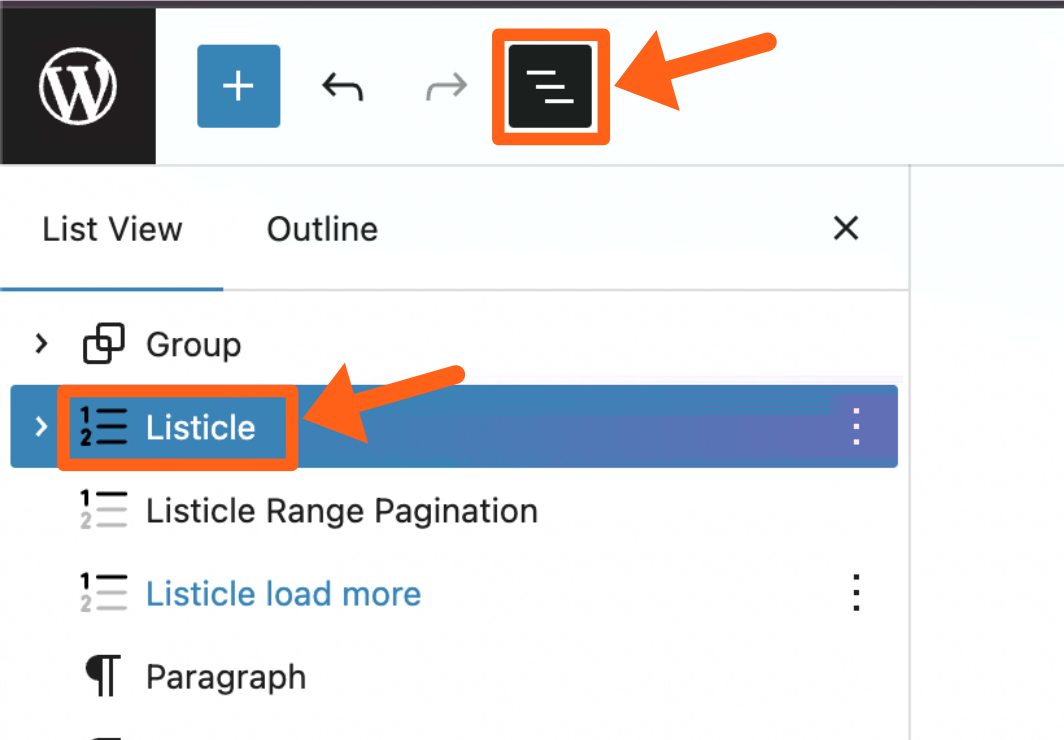This screenshot has height=740, width=1064.
Task: Select the Group block label
Action: pos(193,345)
